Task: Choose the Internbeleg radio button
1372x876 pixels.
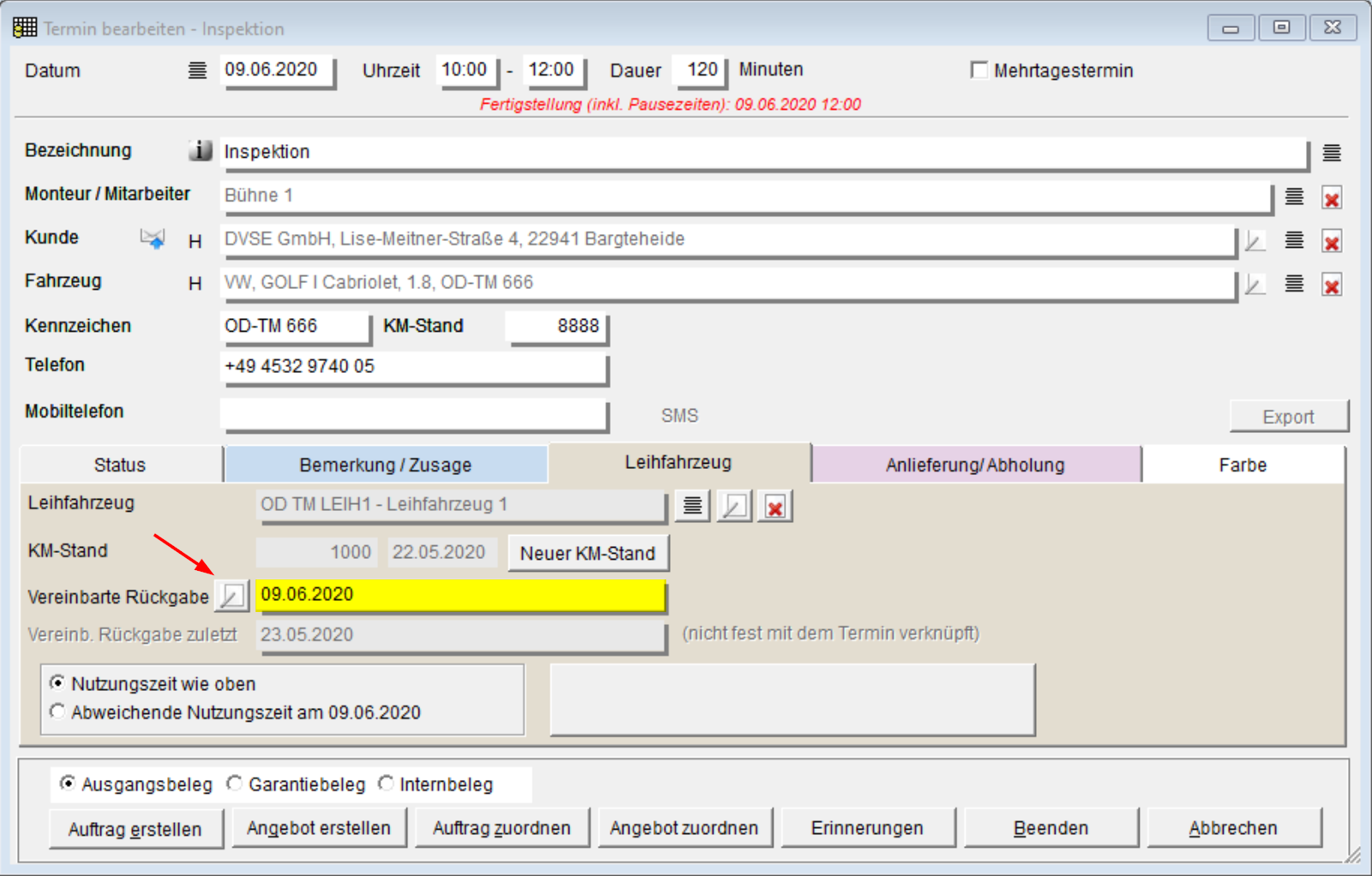Action: [386, 783]
